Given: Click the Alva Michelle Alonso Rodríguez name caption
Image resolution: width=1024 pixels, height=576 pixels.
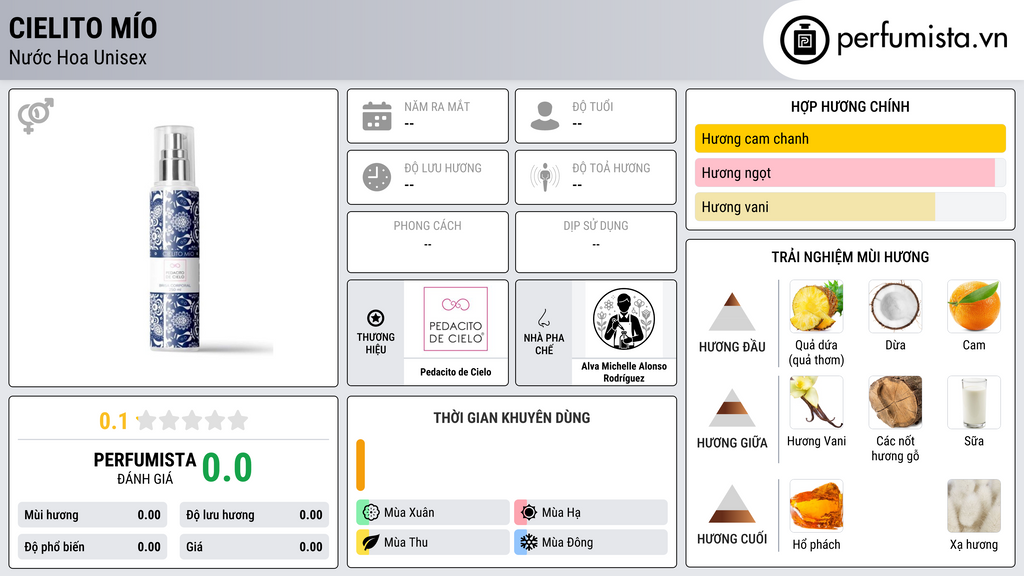Looking at the screenshot, I should [624, 372].
